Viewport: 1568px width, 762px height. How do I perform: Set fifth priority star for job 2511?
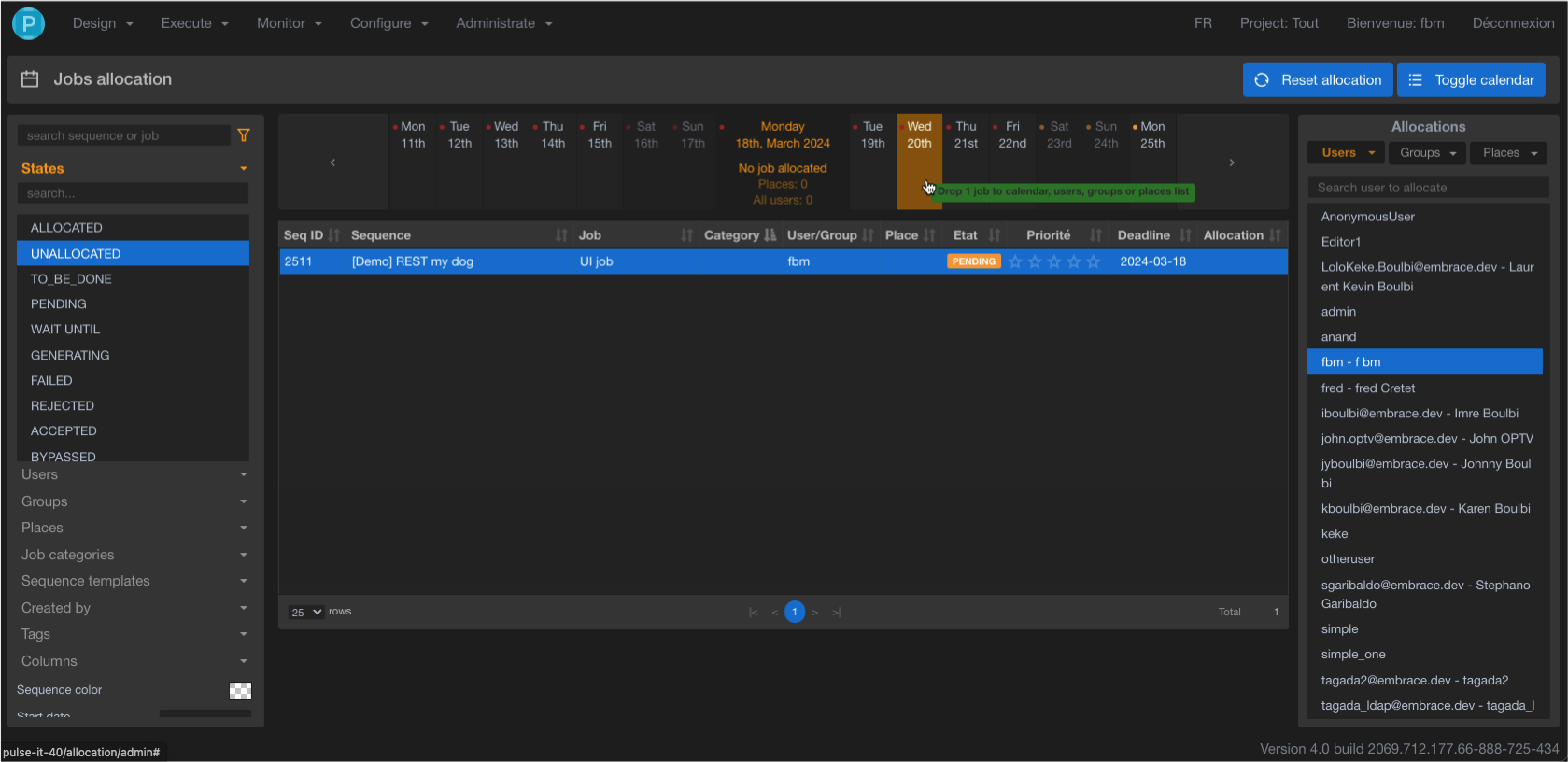1094,261
